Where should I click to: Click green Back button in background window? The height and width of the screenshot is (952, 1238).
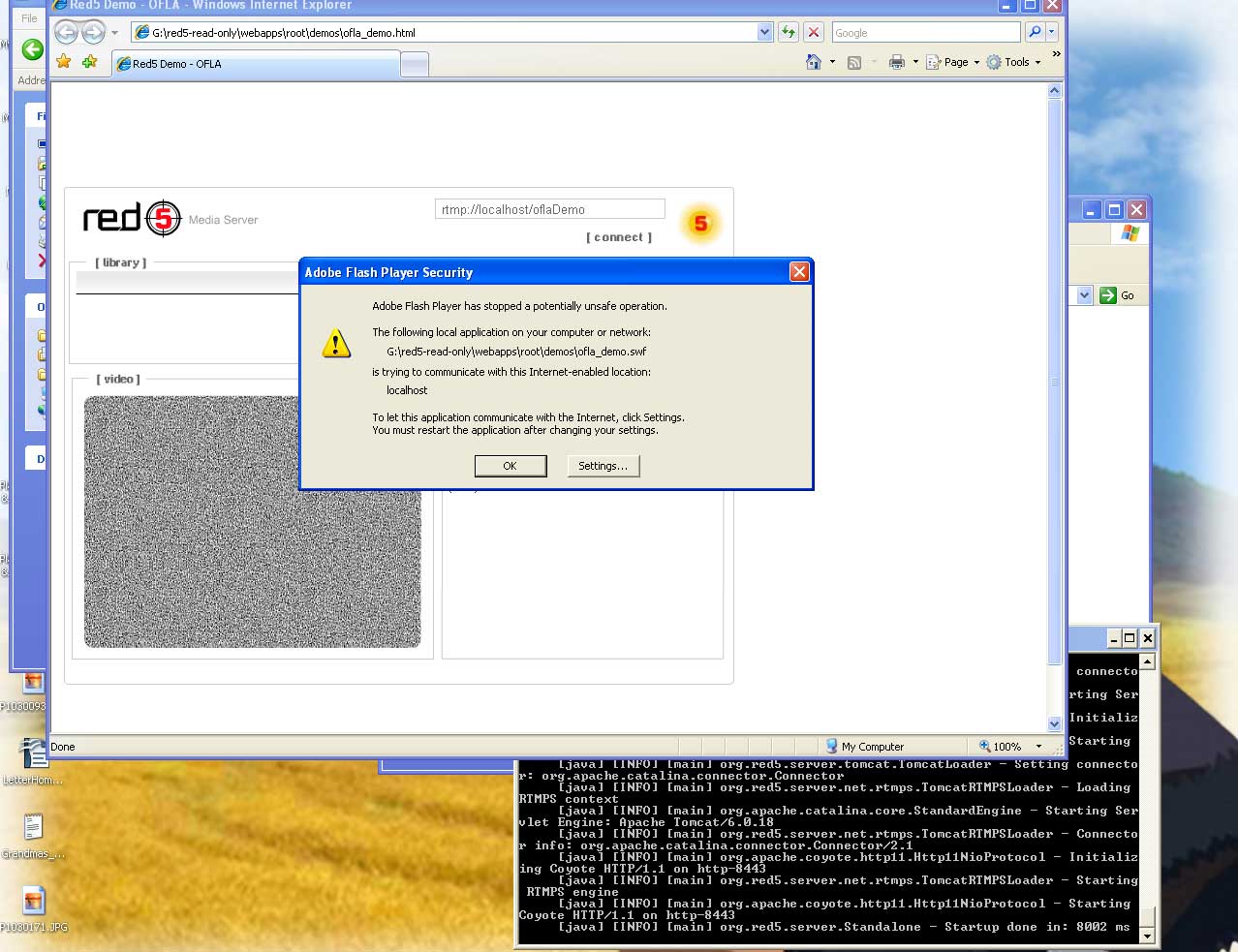click(x=33, y=49)
